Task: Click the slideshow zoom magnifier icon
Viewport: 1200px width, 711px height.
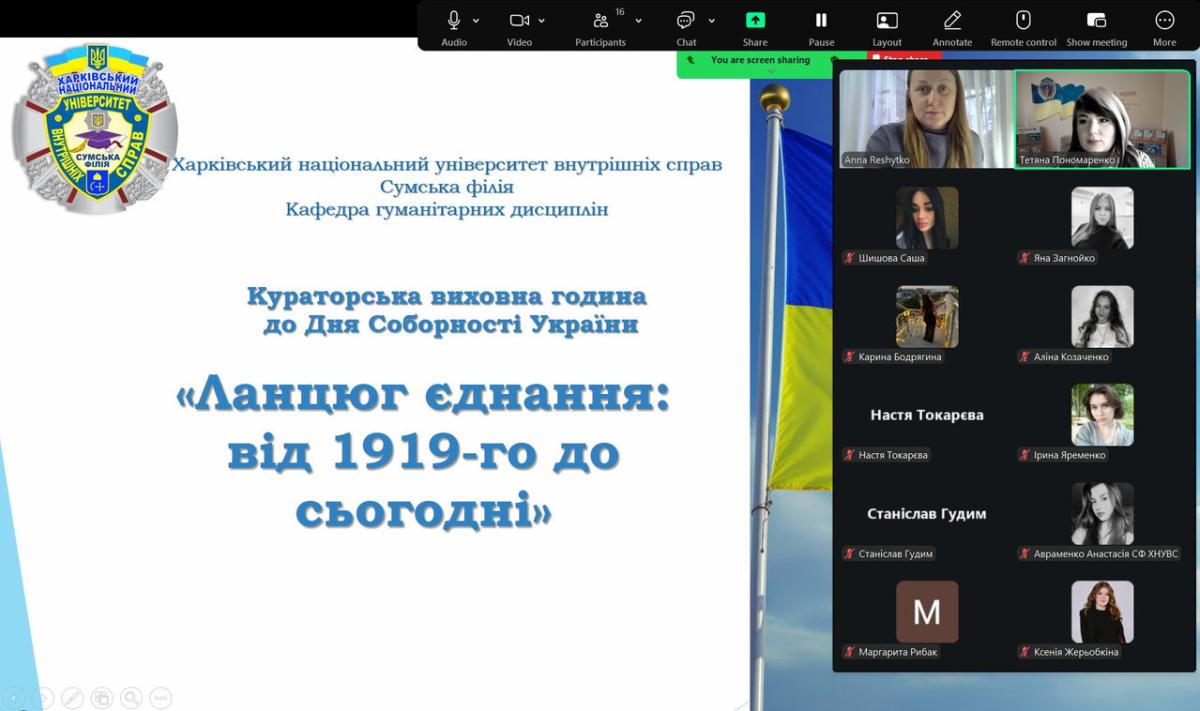Action: 131,698
